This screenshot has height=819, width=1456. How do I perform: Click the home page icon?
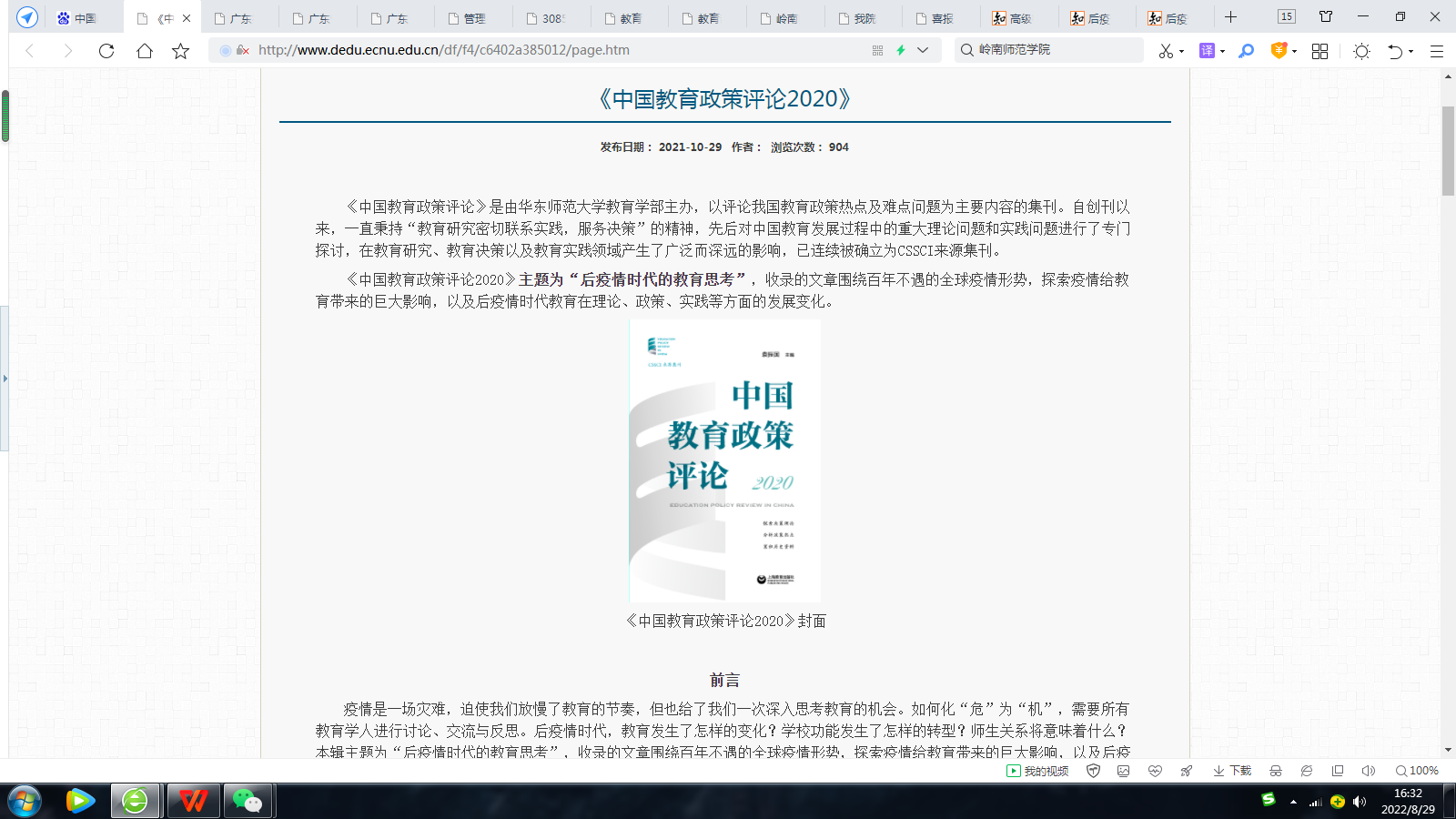[x=144, y=51]
